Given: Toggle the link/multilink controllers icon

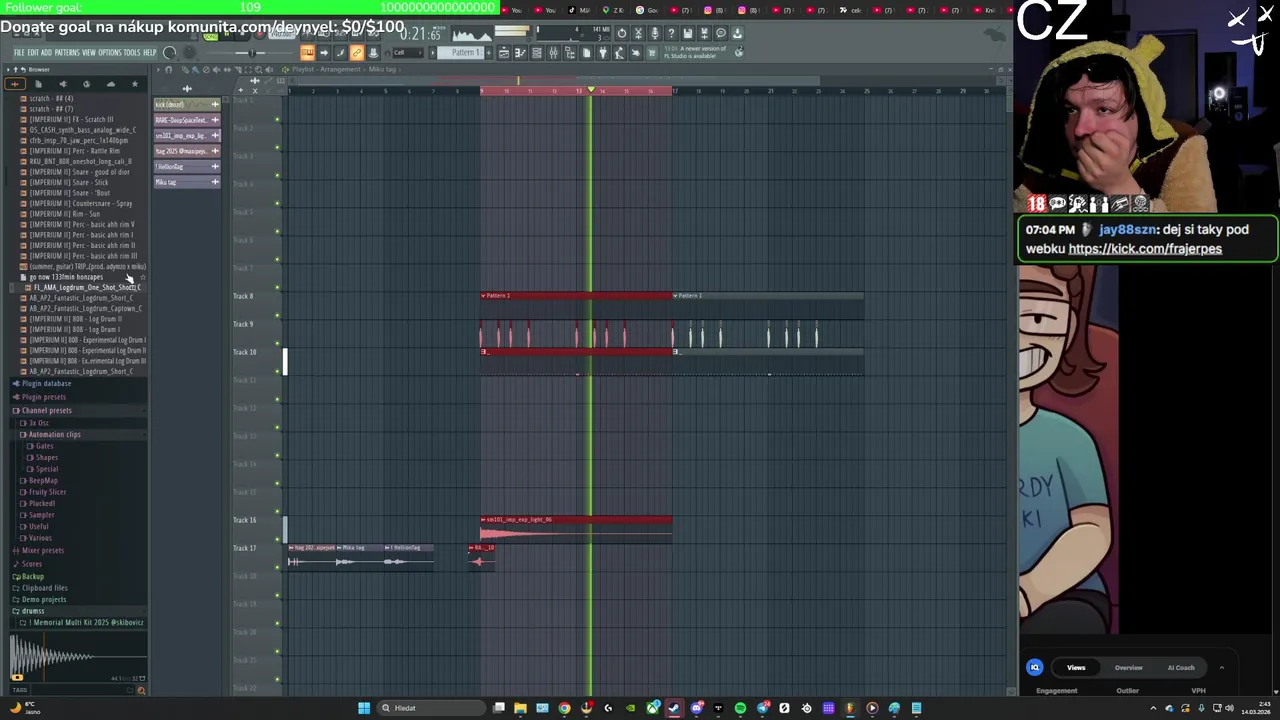Looking at the screenshot, I should pos(357,53).
